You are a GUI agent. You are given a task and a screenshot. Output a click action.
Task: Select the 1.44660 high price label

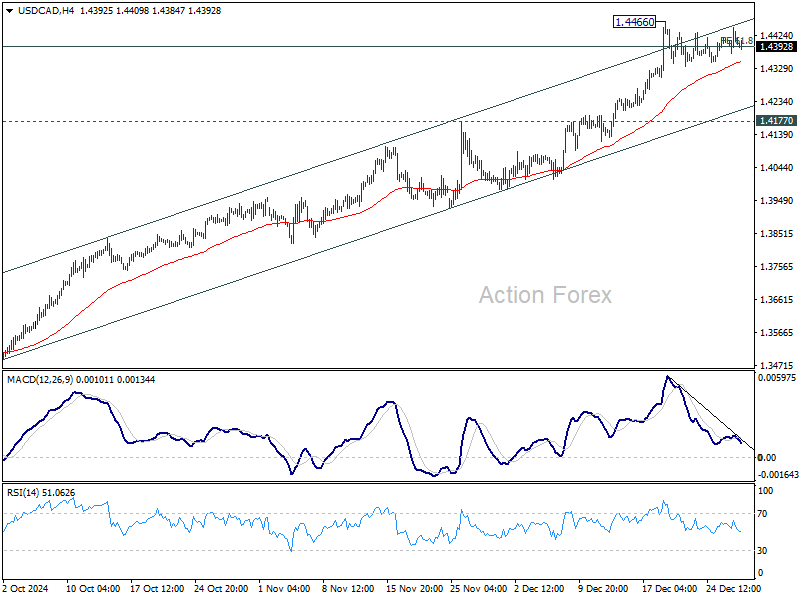pos(634,22)
